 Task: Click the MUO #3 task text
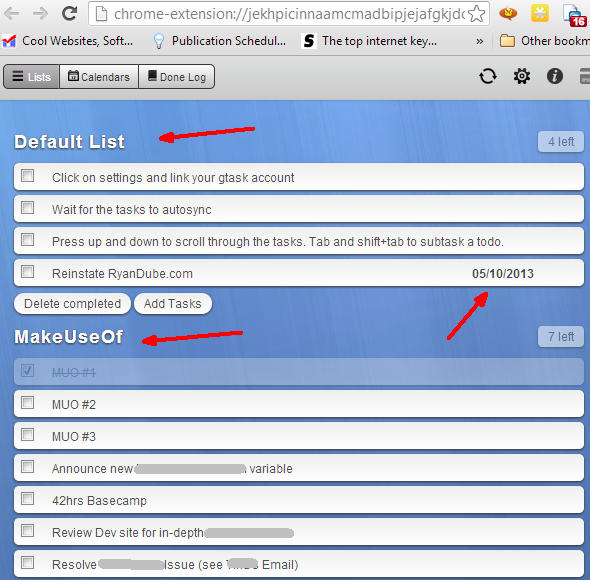tap(74, 437)
